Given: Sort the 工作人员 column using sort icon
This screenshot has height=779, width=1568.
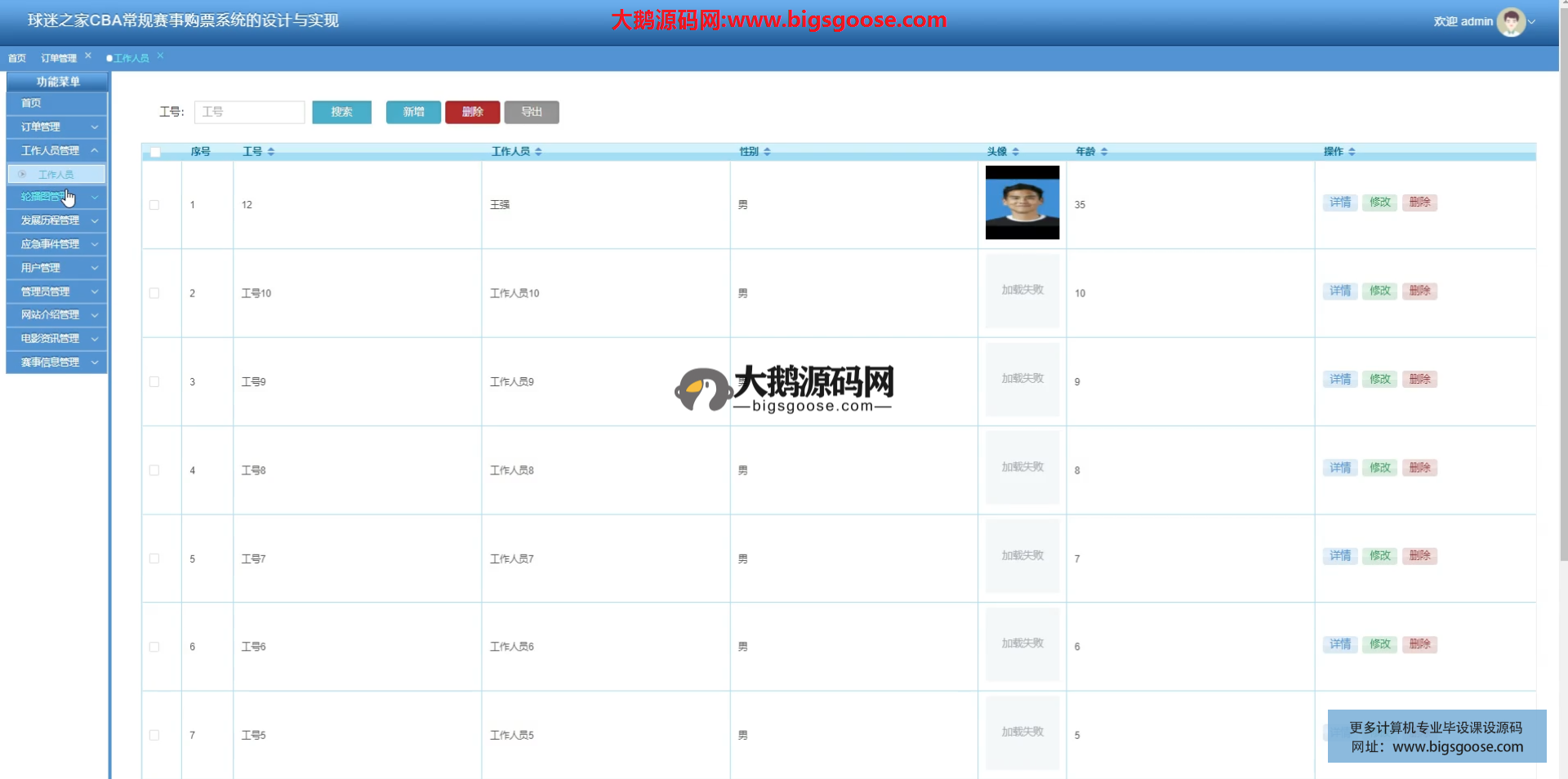Looking at the screenshot, I should tap(538, 152).
